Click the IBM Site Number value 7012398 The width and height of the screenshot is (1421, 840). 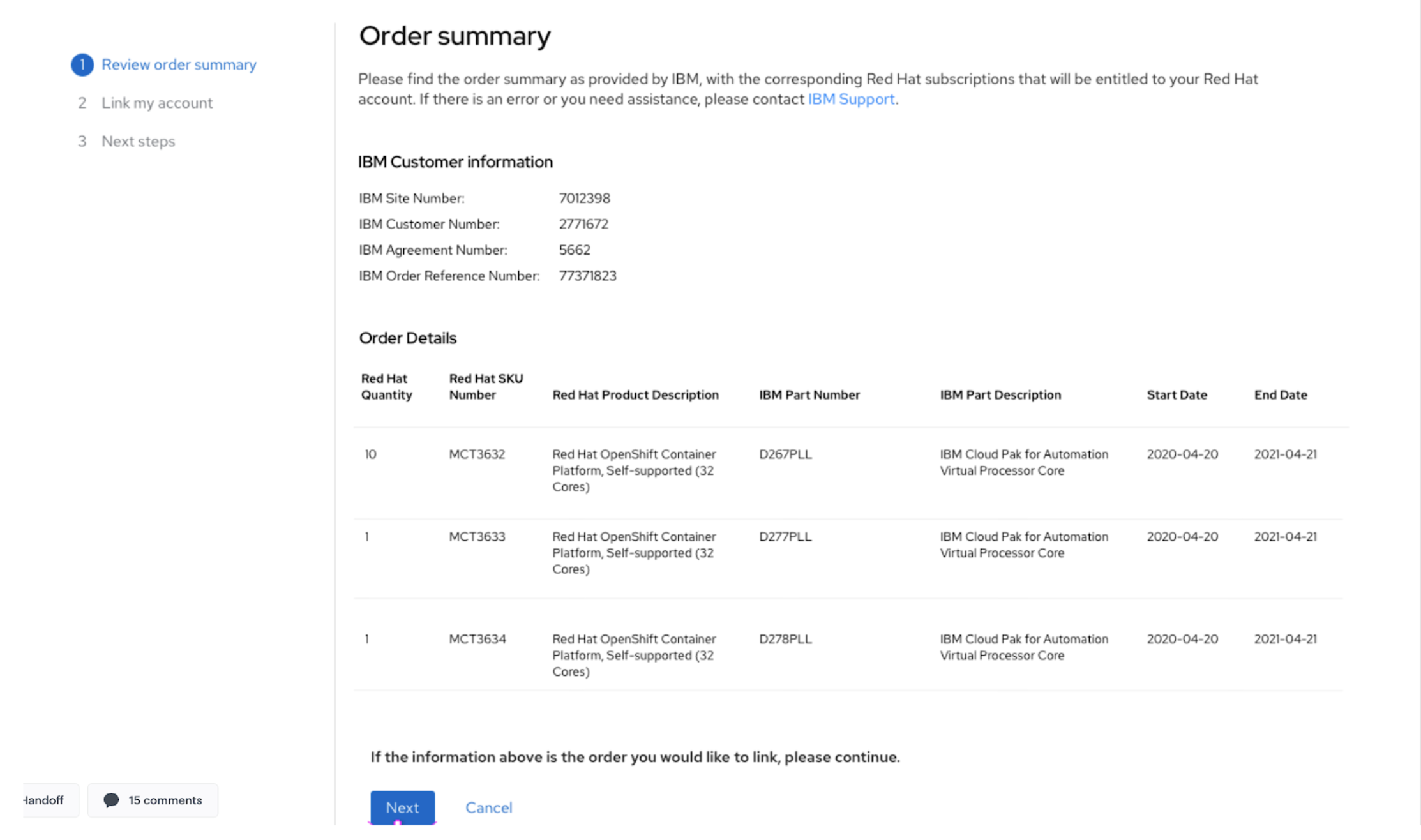(584, 199)
